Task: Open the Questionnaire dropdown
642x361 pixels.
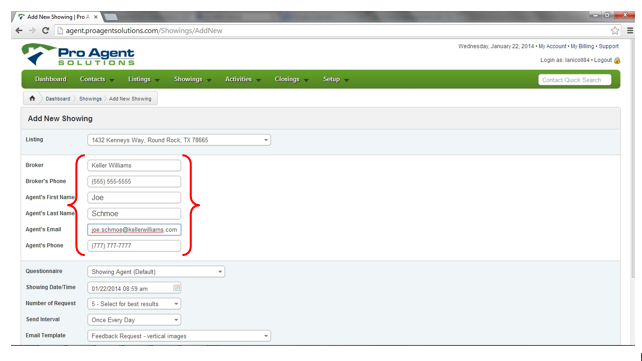Action: 156,272
